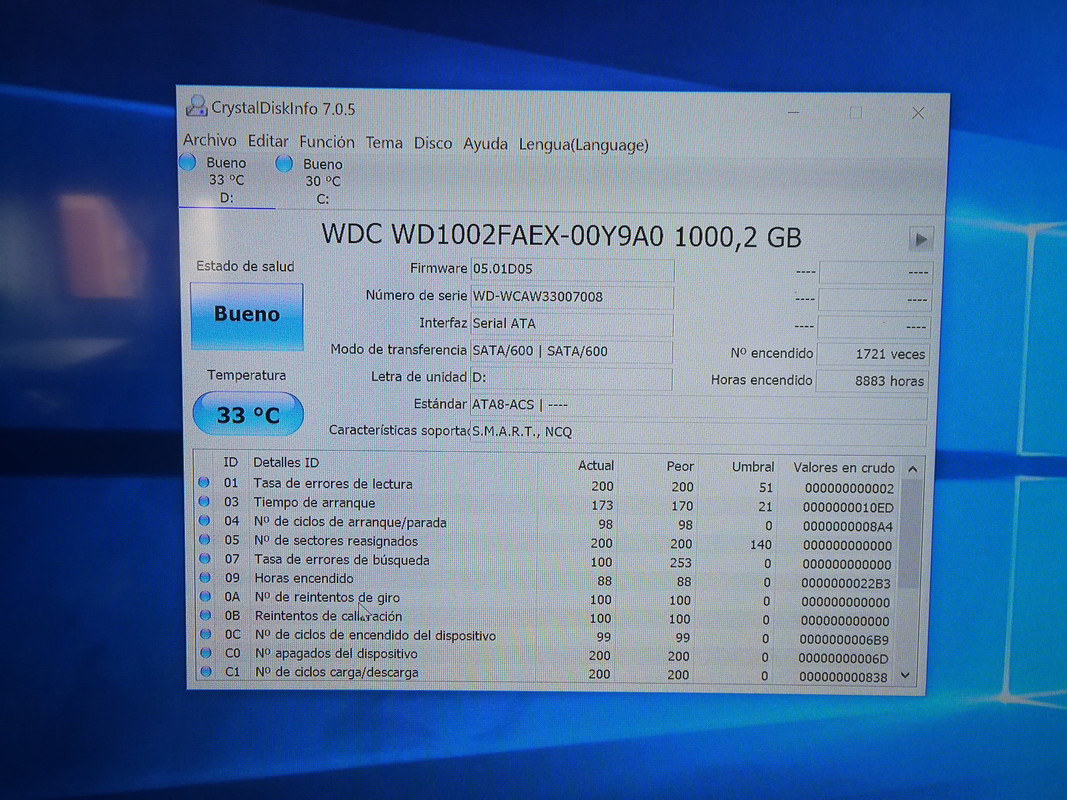Click status dot for attribute 03 row
The width and height of the screenshot is (1067, 800).
(x=203, y=501)
